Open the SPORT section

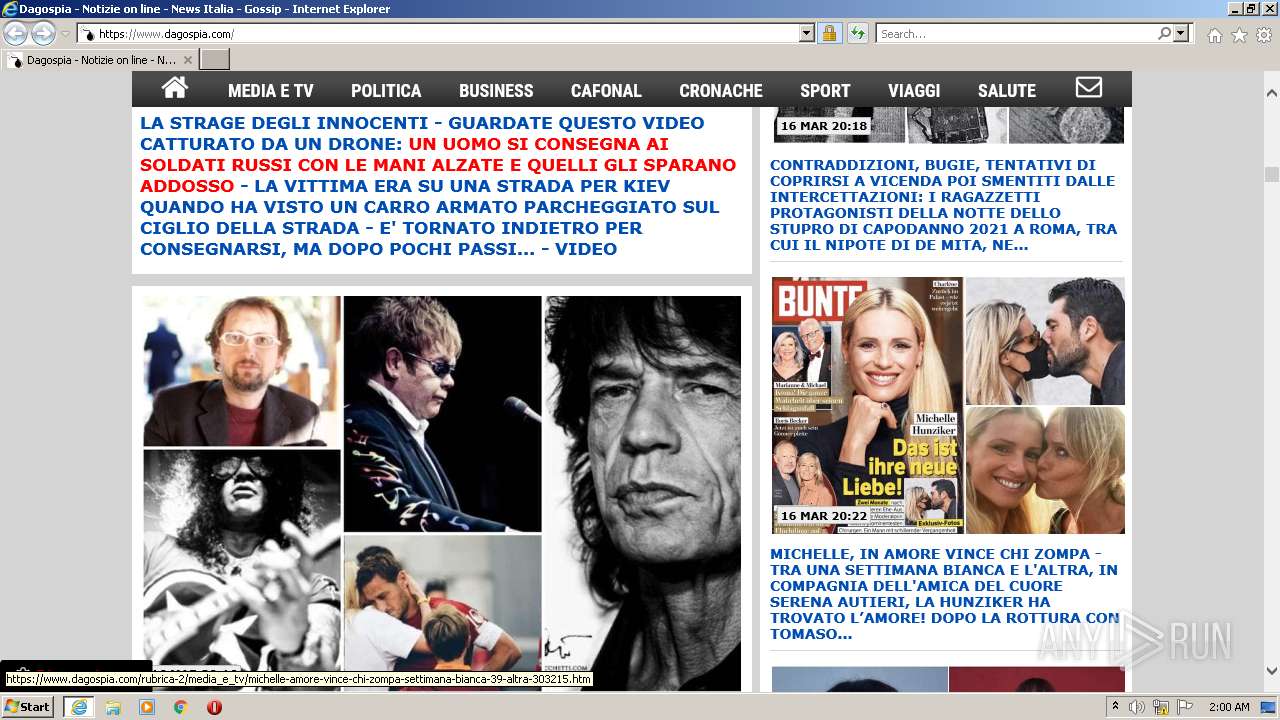tap(825, 91)
